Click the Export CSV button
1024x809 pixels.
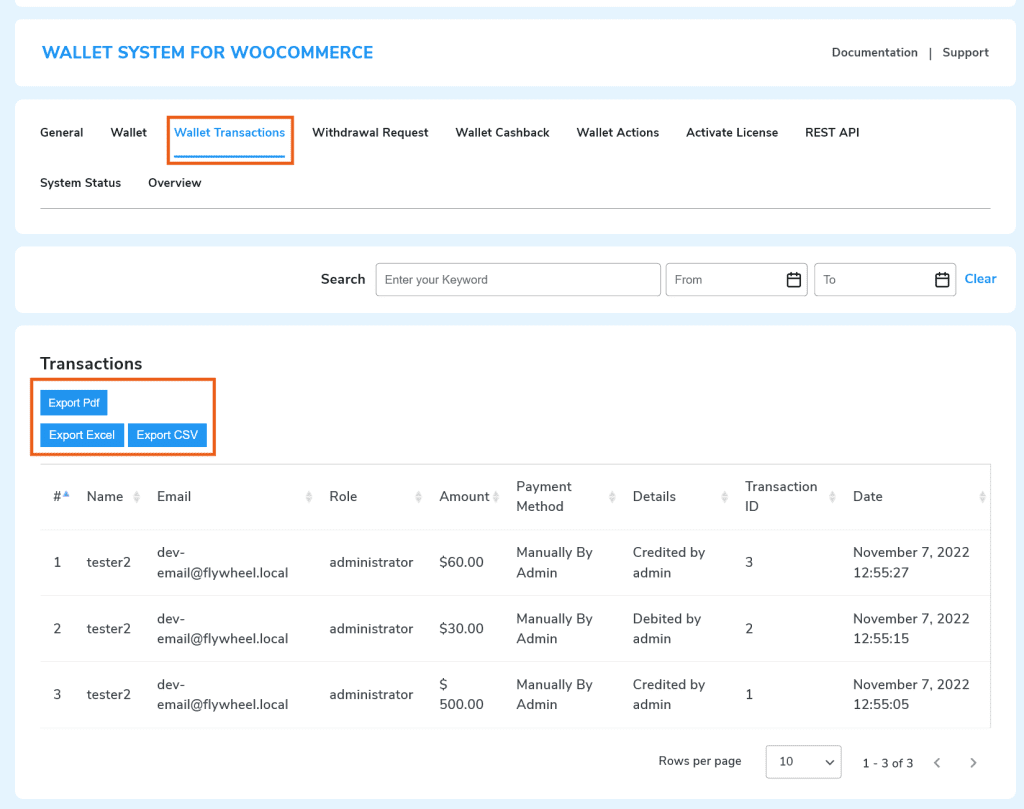coord(167,435)
